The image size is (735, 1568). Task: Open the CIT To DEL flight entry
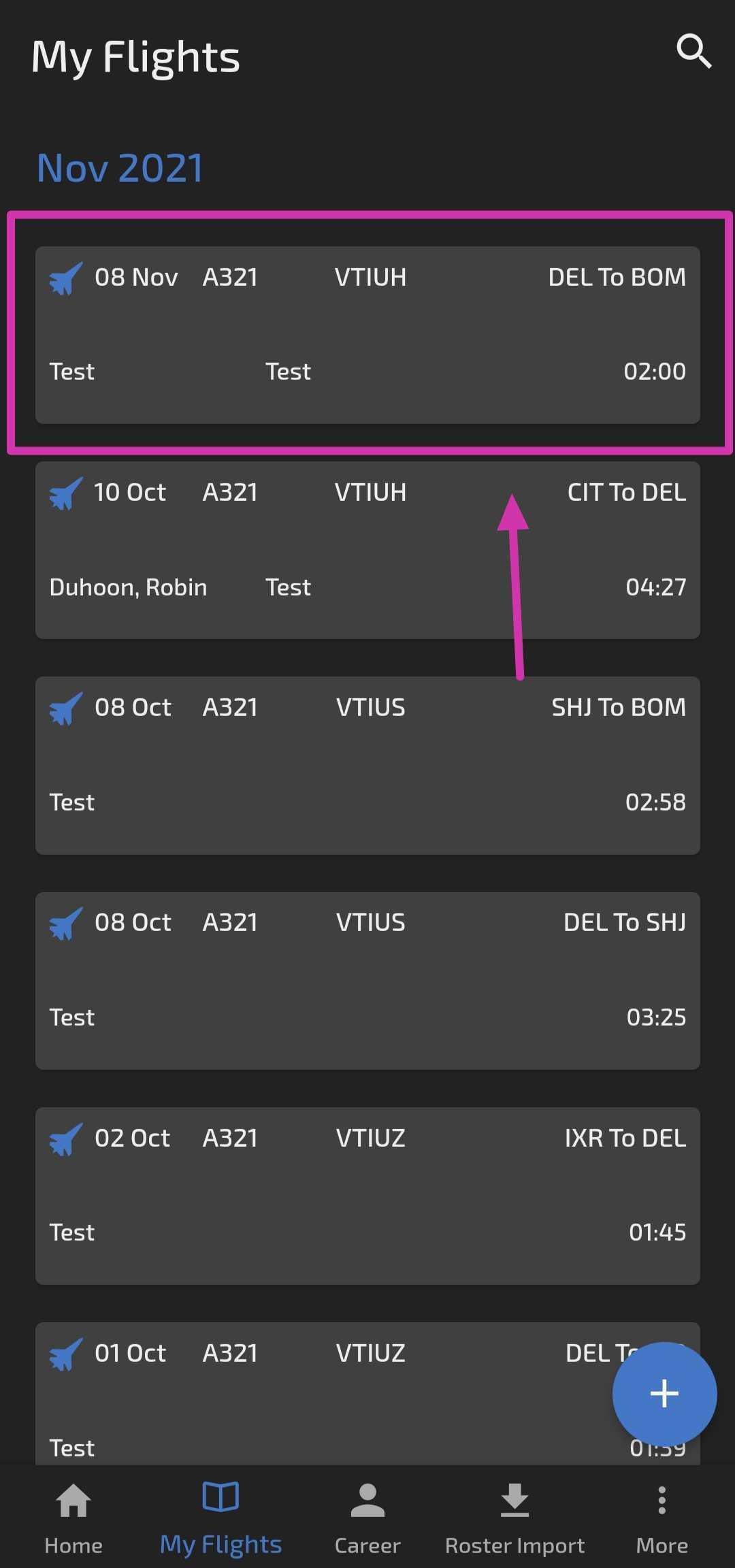[x=367, y=550]
